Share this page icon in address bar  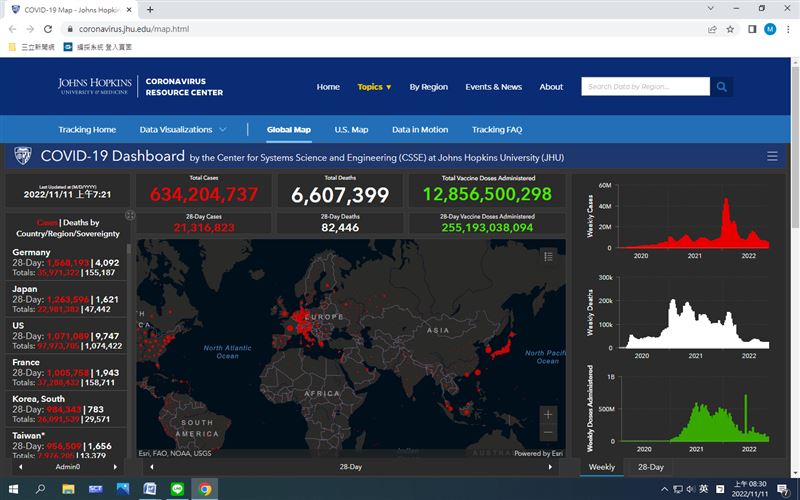tap(712, 29)
